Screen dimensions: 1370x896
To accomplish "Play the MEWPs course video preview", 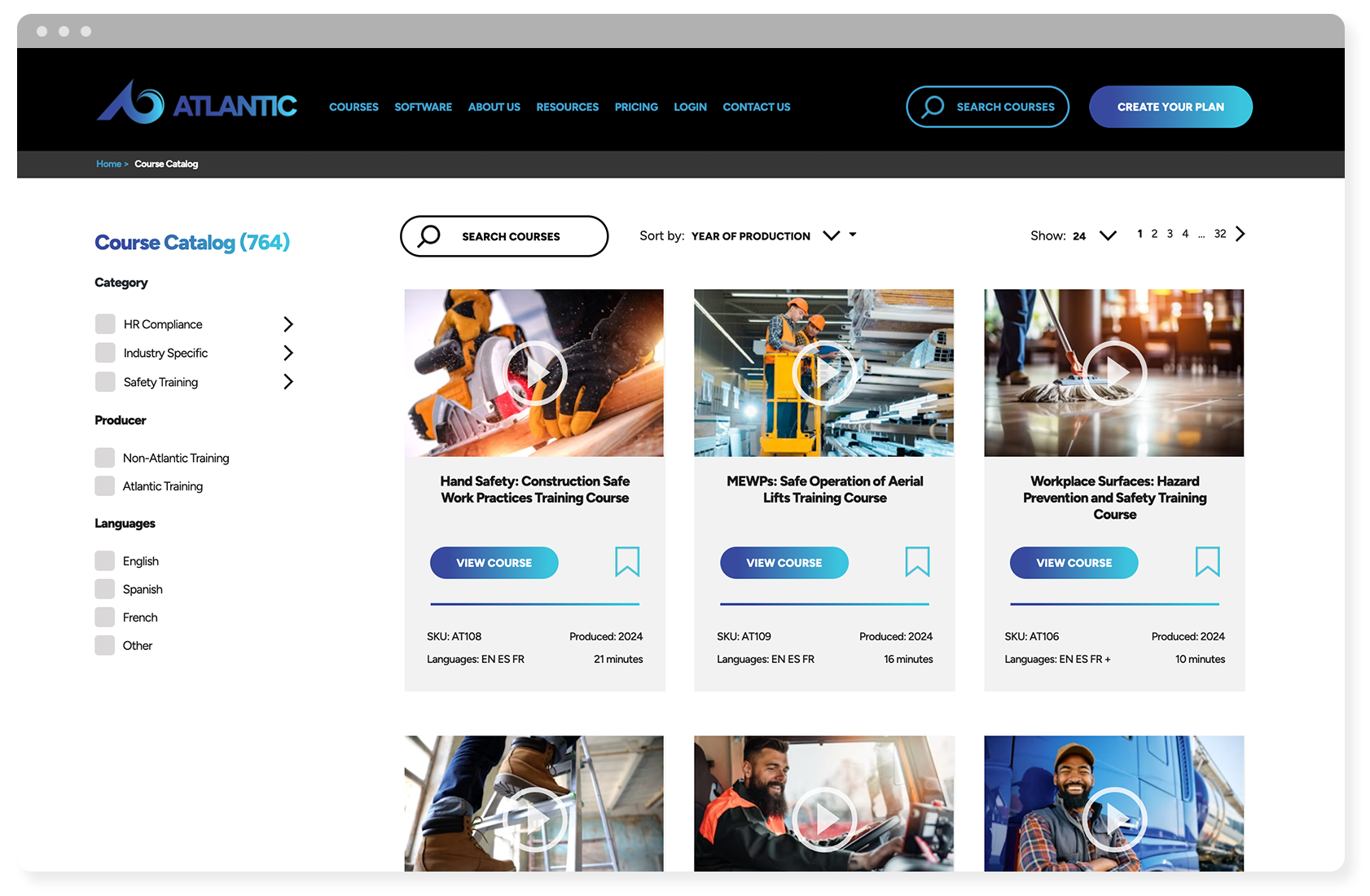I will click(823, 373).
